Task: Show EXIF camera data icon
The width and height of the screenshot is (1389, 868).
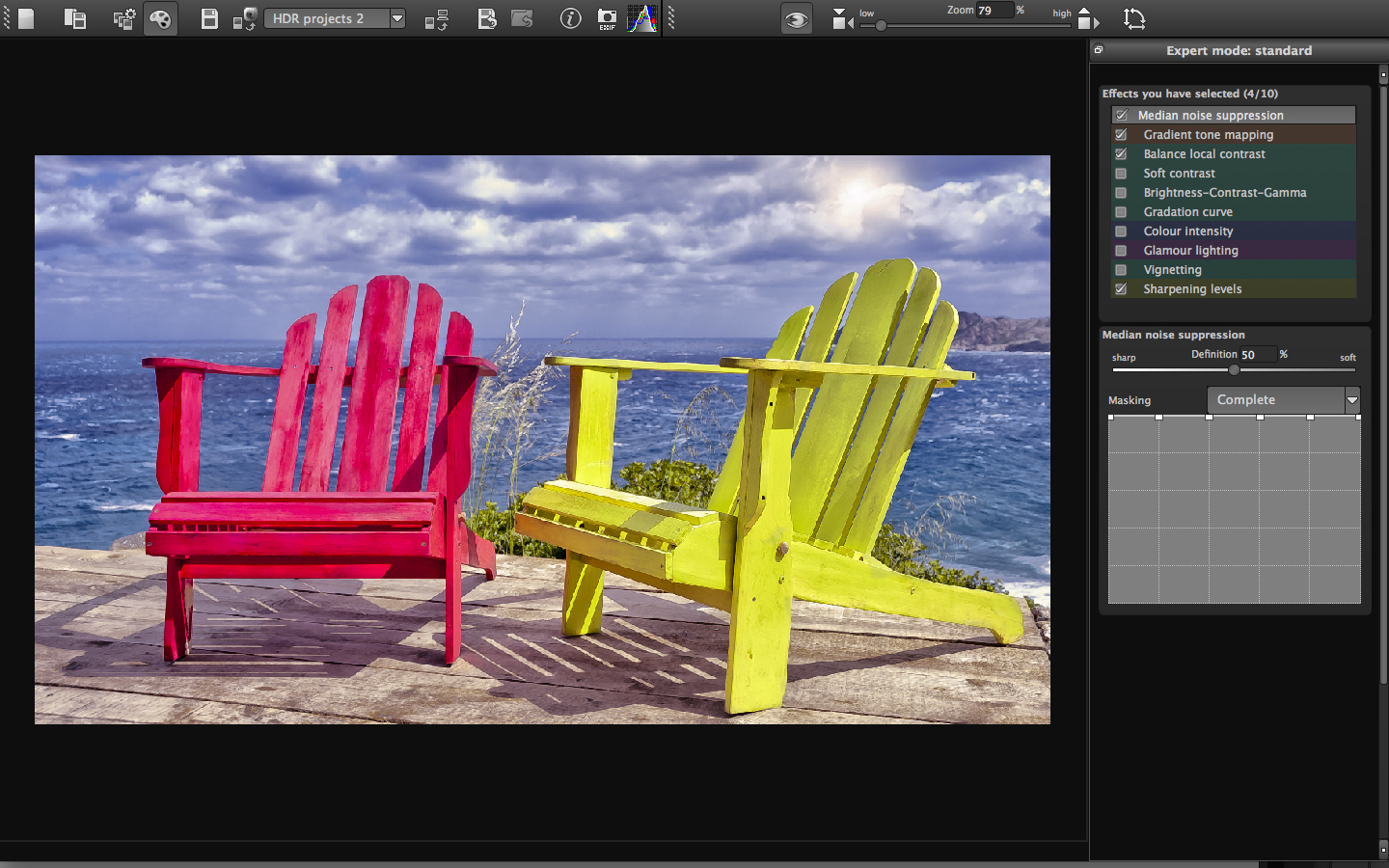Action: point(607,18)
